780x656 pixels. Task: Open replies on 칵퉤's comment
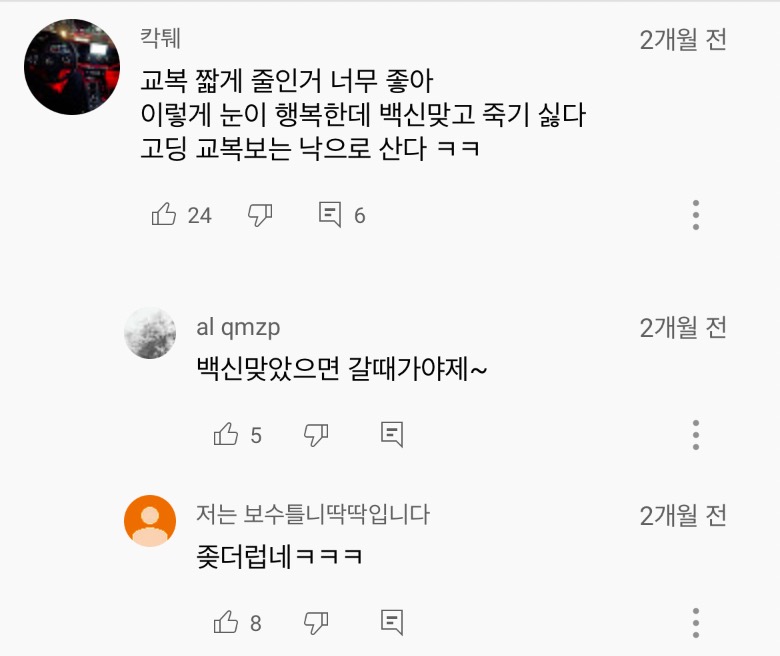pos(330,214)
